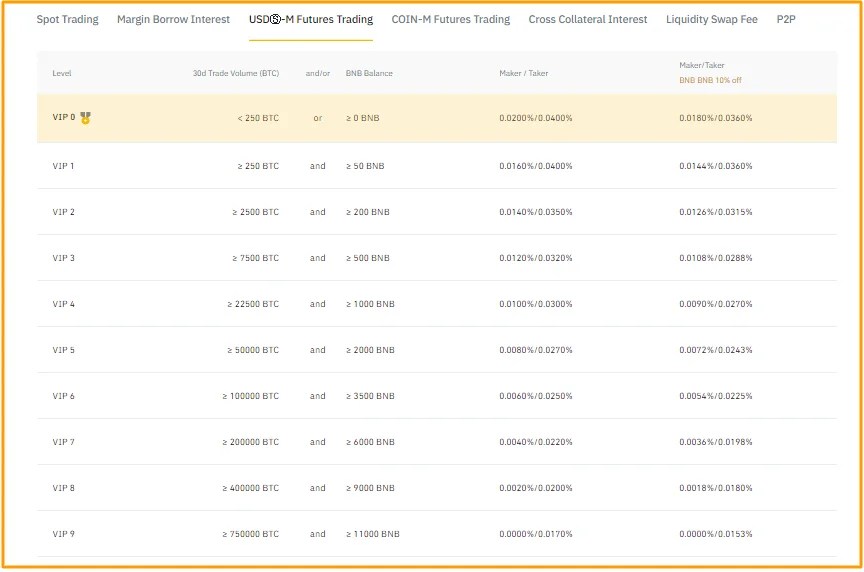Click the 0.0072%/0.0243% discounted fee cell

click(x=716, y=350)
